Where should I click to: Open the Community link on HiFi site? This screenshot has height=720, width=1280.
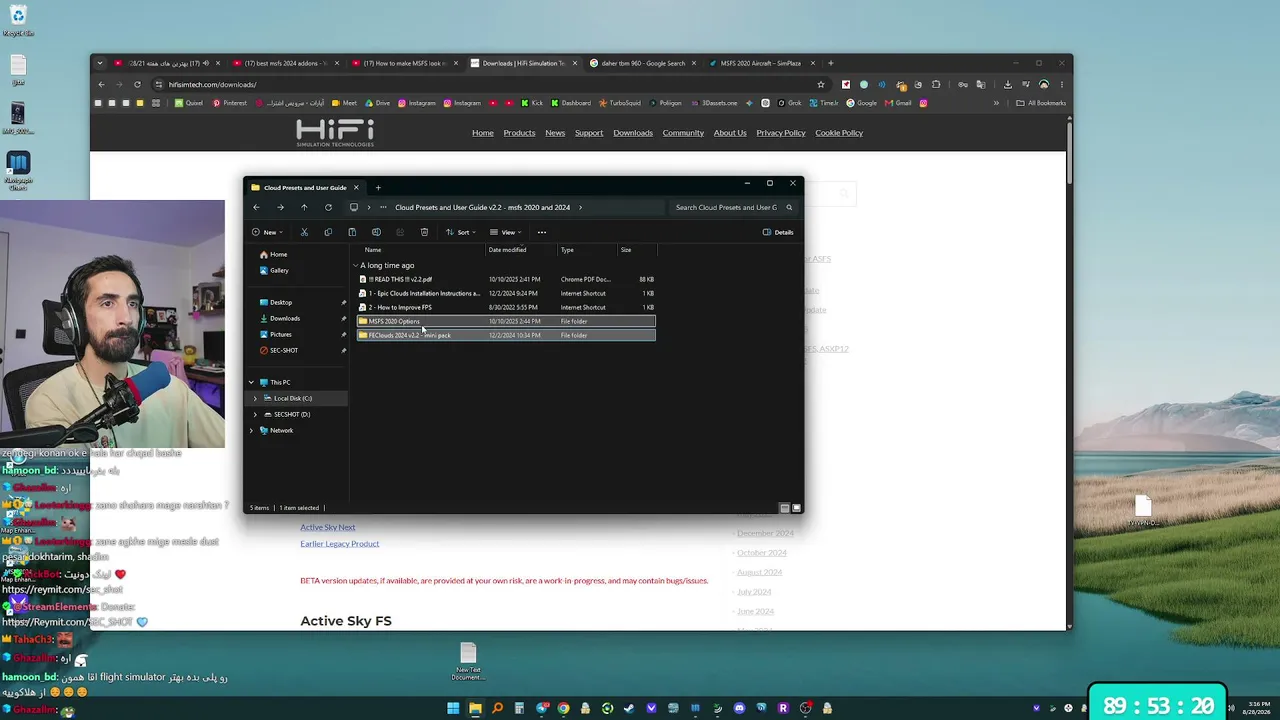[683, 133]
